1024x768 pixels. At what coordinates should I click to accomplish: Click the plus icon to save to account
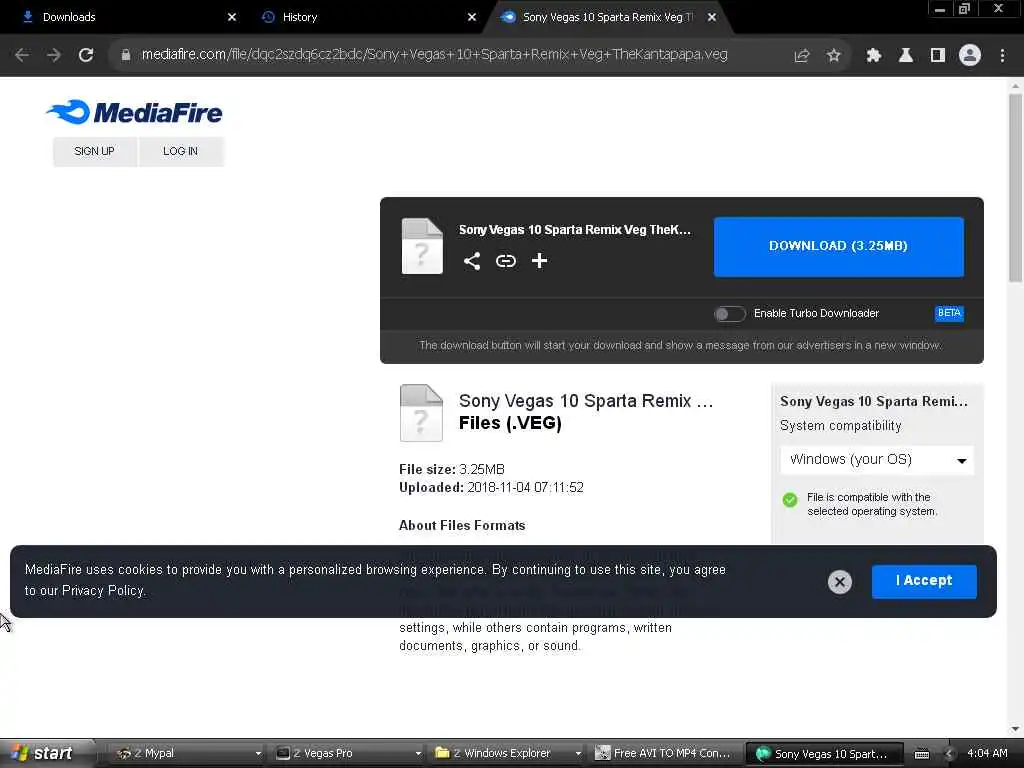coord(539,261)
